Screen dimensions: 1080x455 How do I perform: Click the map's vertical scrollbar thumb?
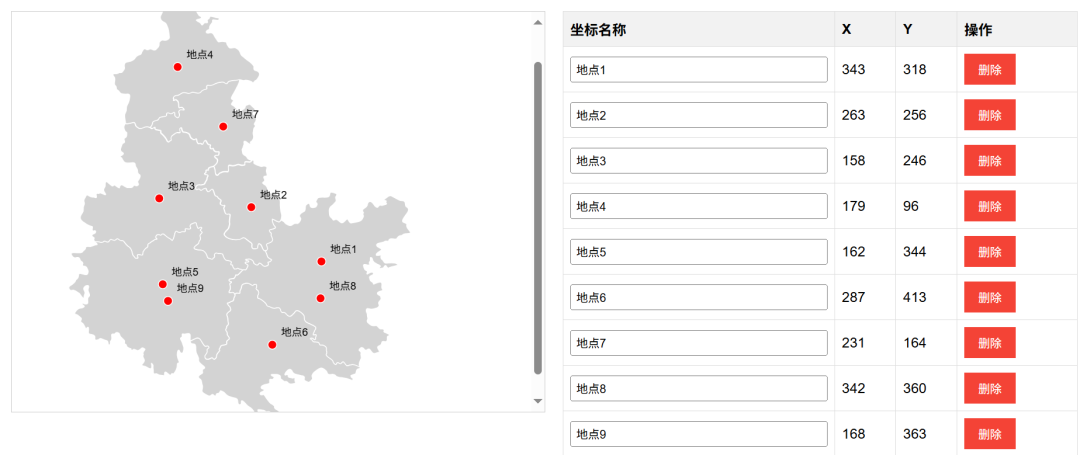point(538,218)
